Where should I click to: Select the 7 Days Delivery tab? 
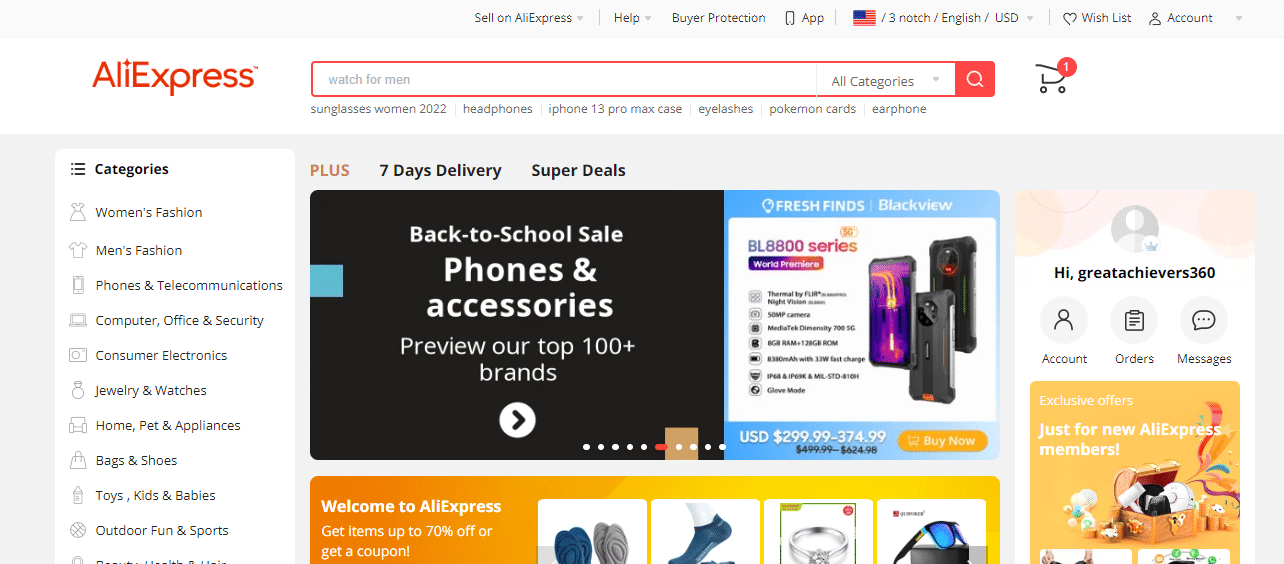(440, 170)
